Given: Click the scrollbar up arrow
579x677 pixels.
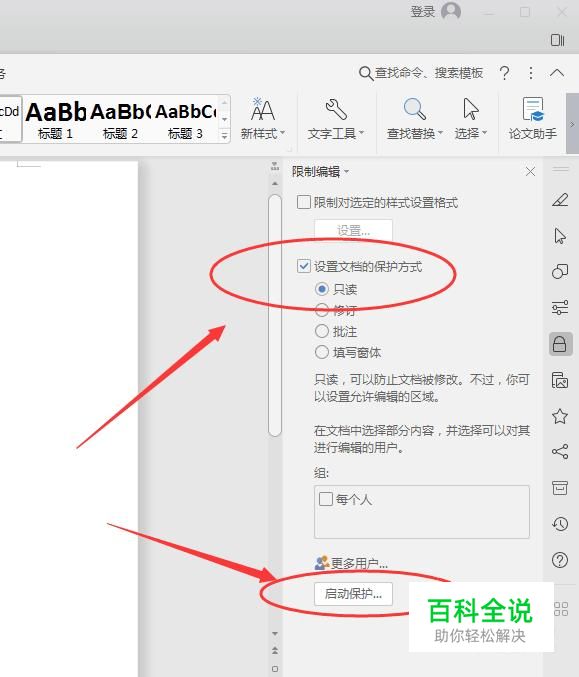Looking at the screenshot, I should coord(275,183).
